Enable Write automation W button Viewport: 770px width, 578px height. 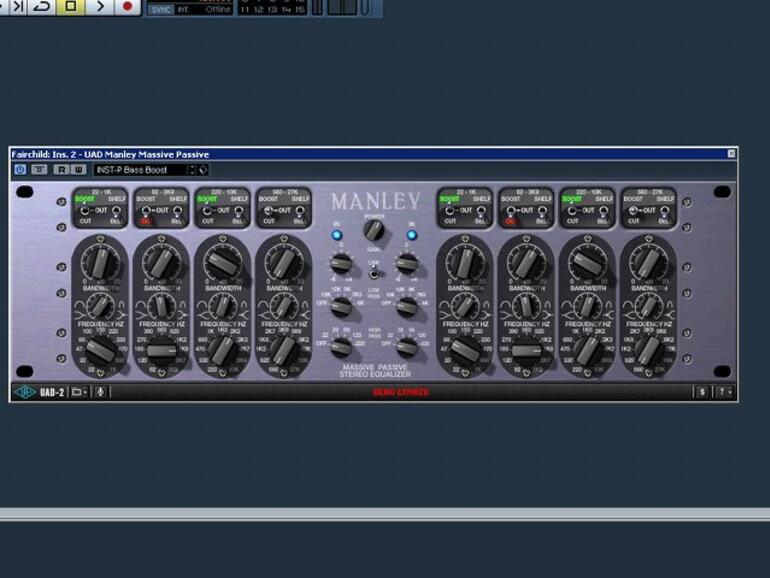click(x=77, y=170)
